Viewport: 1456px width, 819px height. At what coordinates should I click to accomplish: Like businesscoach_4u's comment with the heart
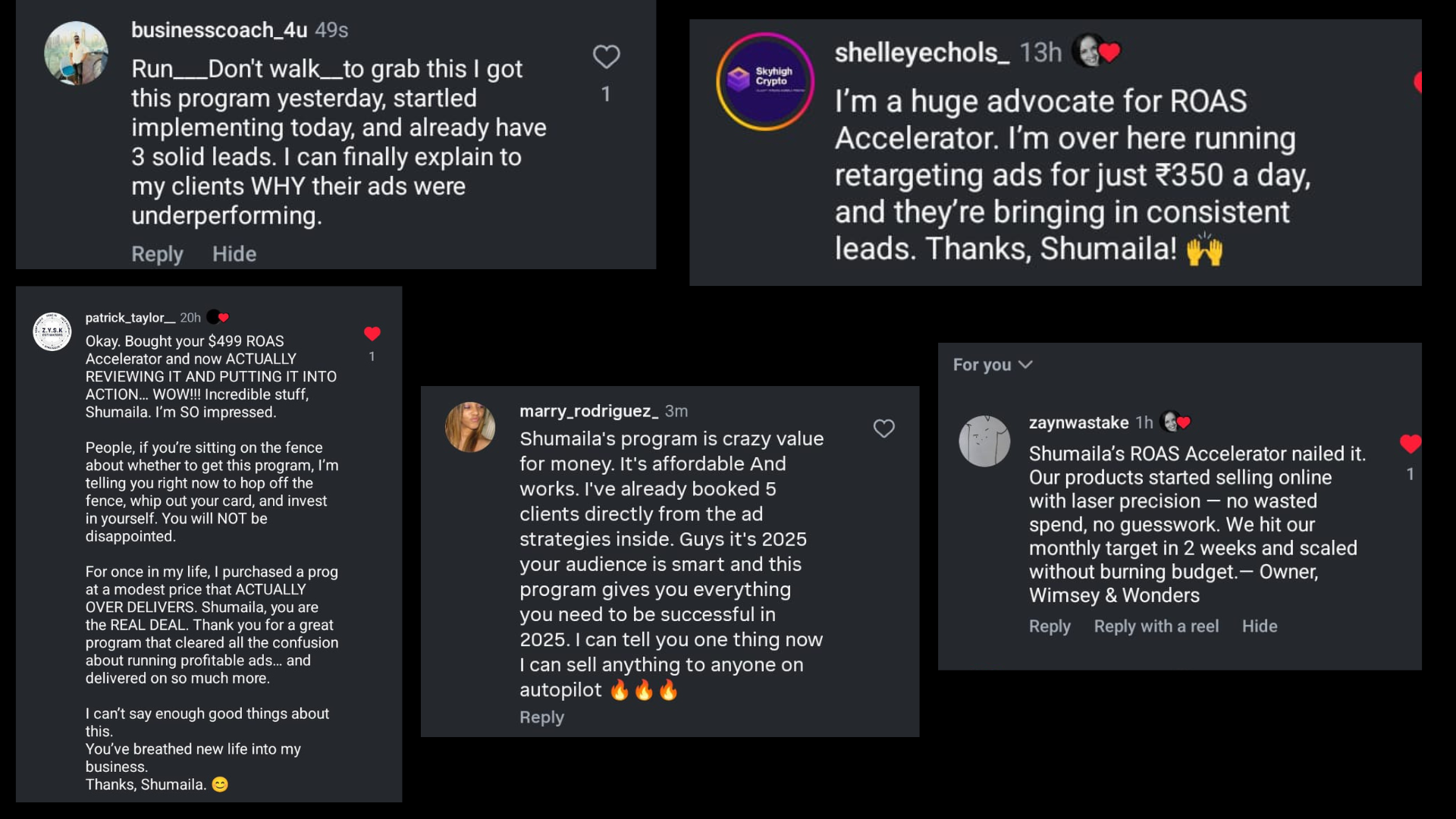[x=606, y=57]
